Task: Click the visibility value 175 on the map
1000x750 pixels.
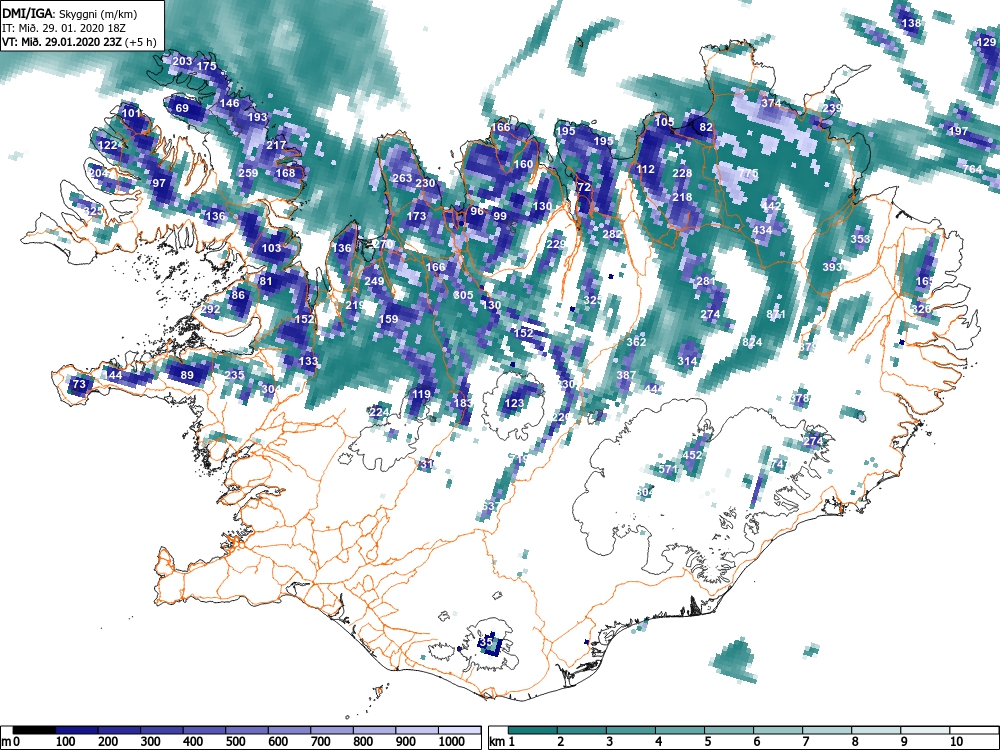Action: tap(207, 66)
